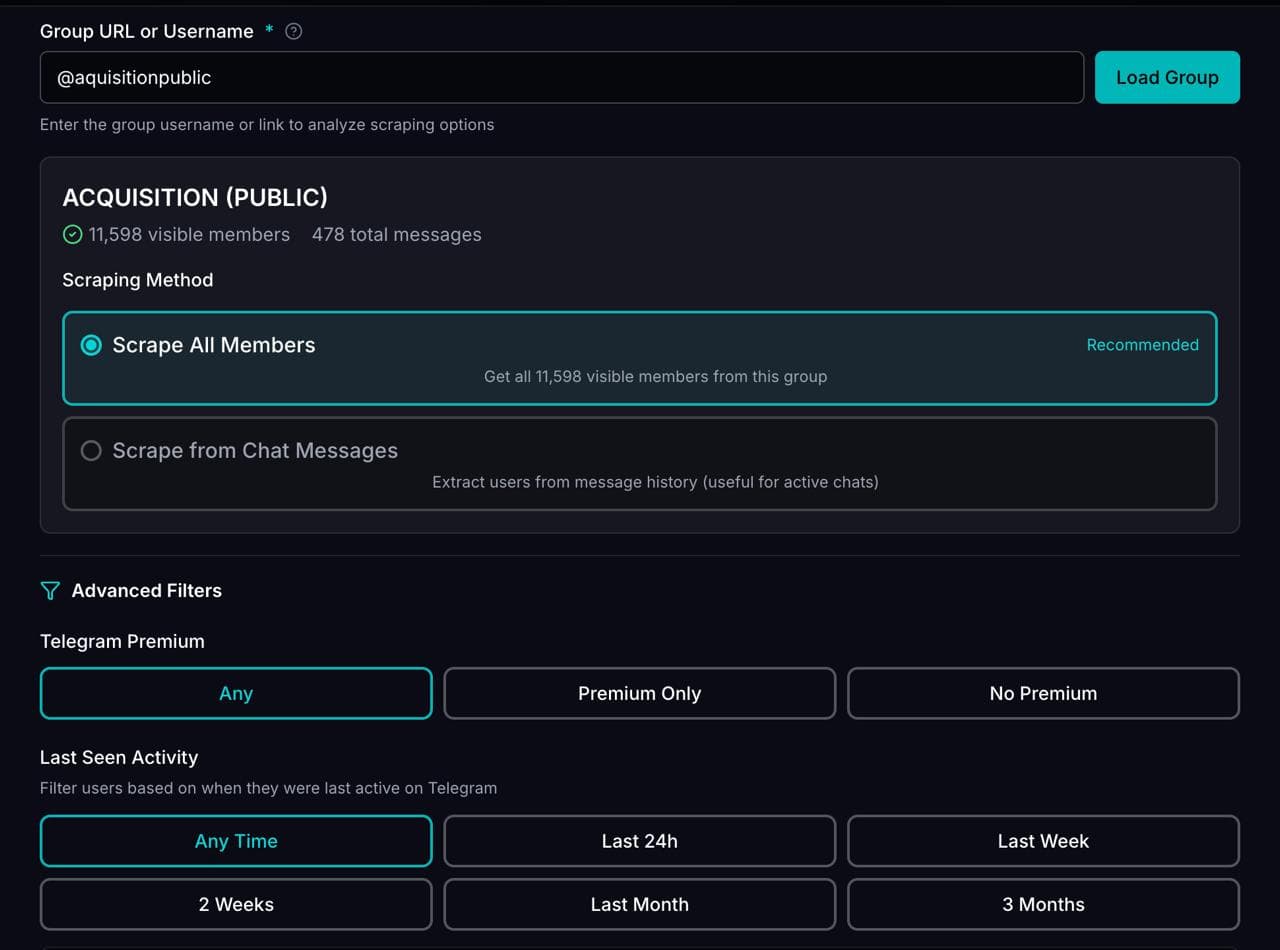Click the Last Seen Activity label

click(x=119, y=758)
